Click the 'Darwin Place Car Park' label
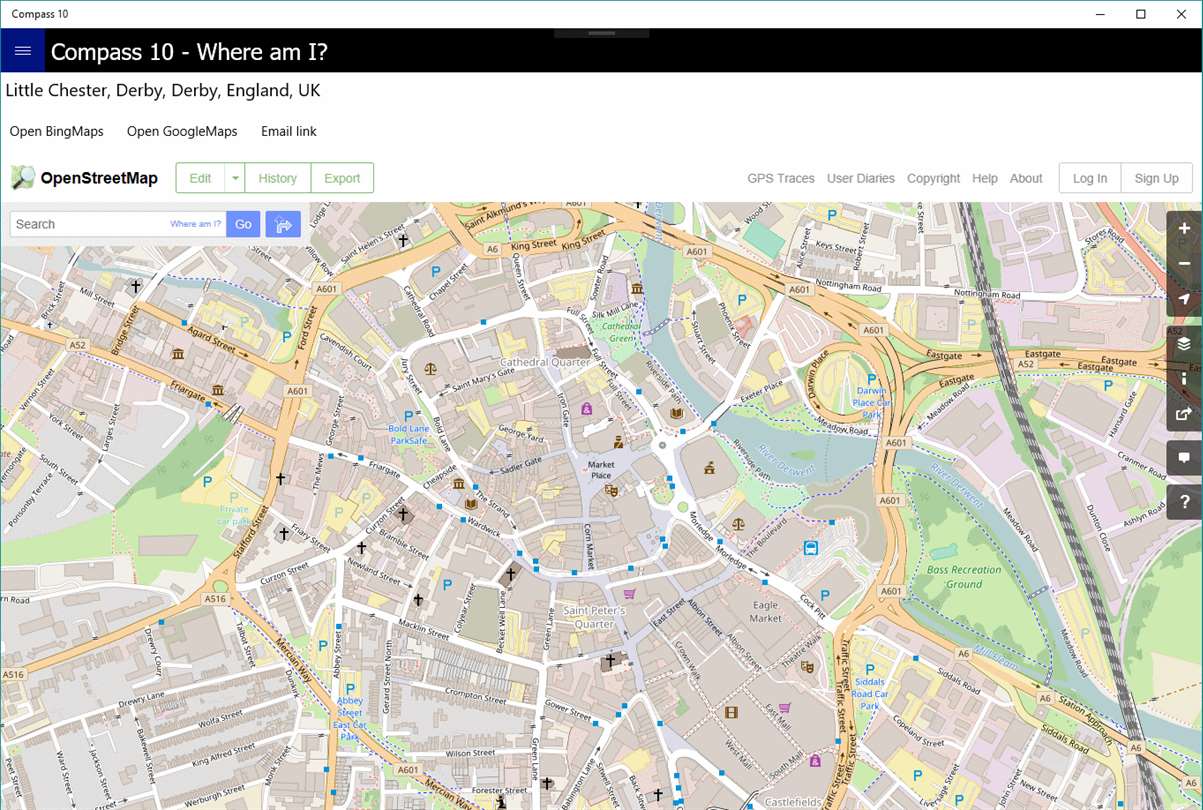 point(872,402)
